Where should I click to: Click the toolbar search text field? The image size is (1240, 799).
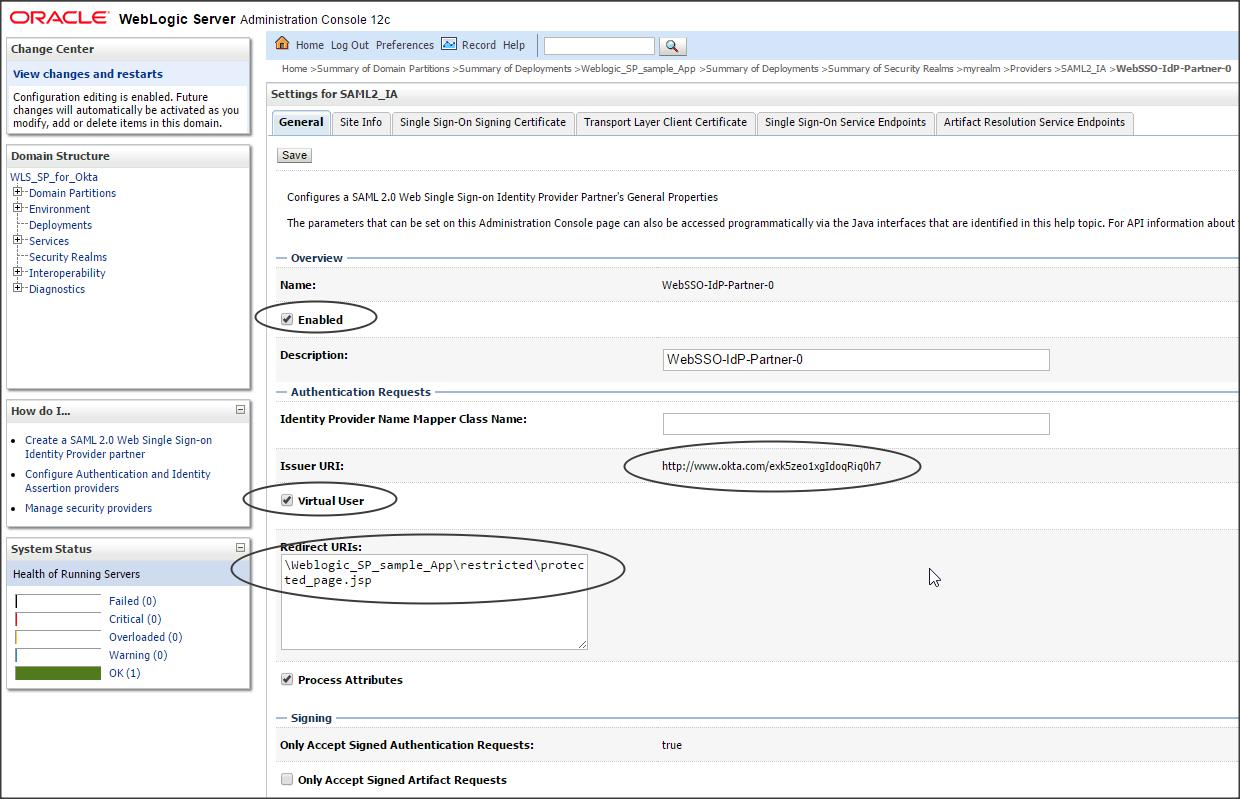pos(599,46)
